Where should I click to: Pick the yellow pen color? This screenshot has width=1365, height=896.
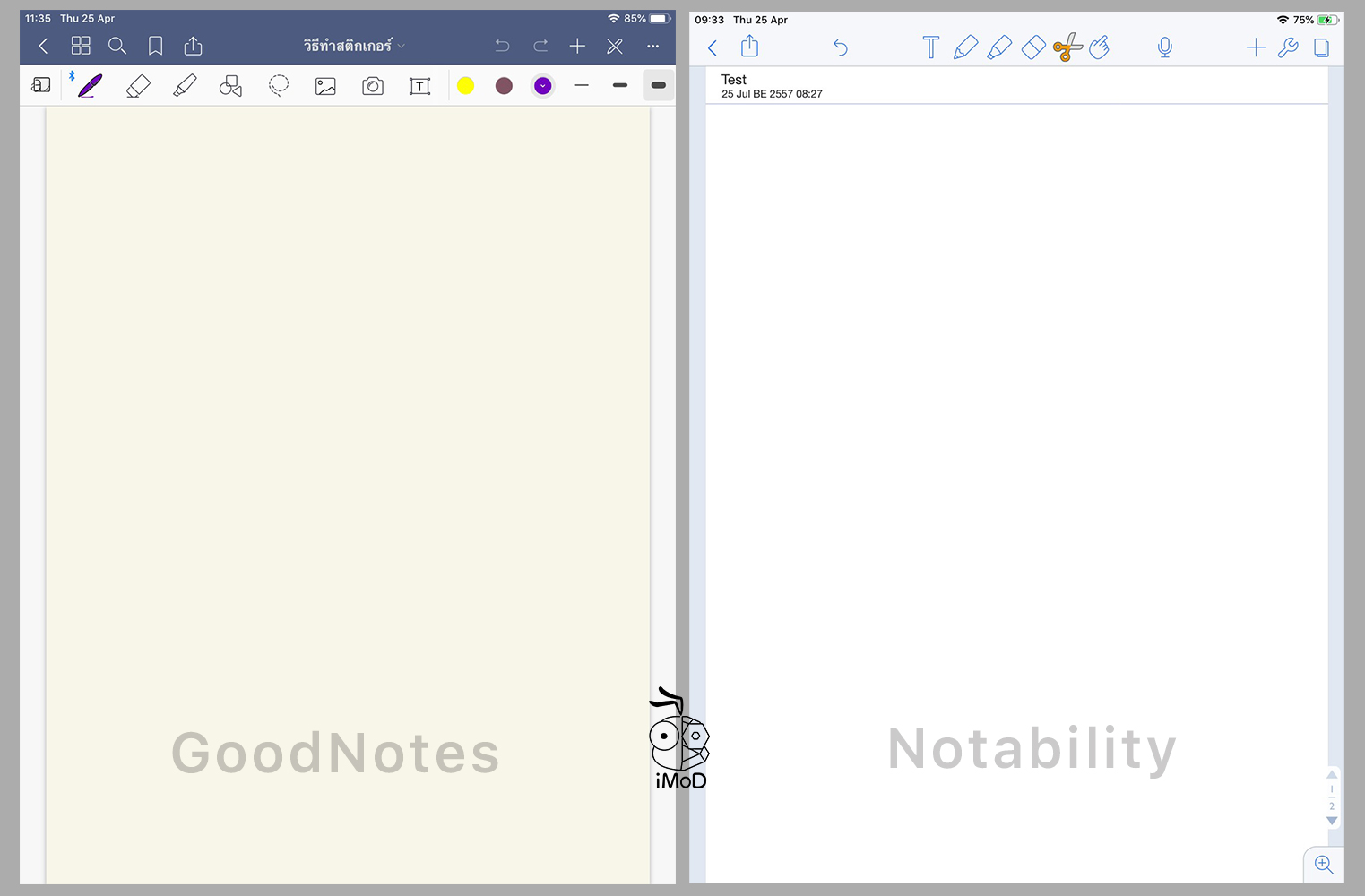click(465, 85)
